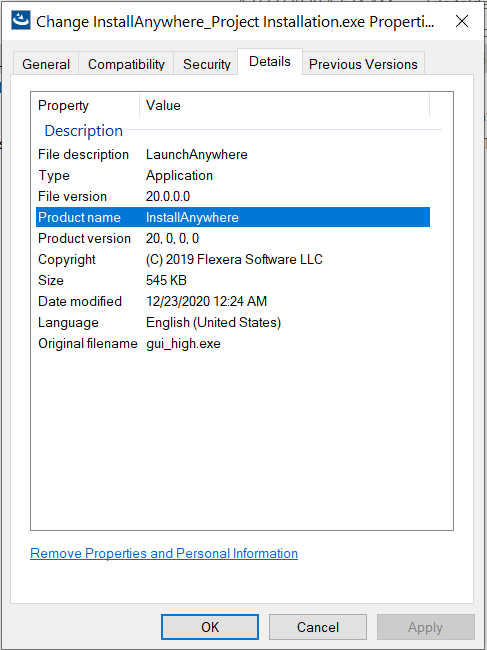Select the File version property
Image resolution: width=487 pixels, height=650 pixels.
click(x=72, y=196)
